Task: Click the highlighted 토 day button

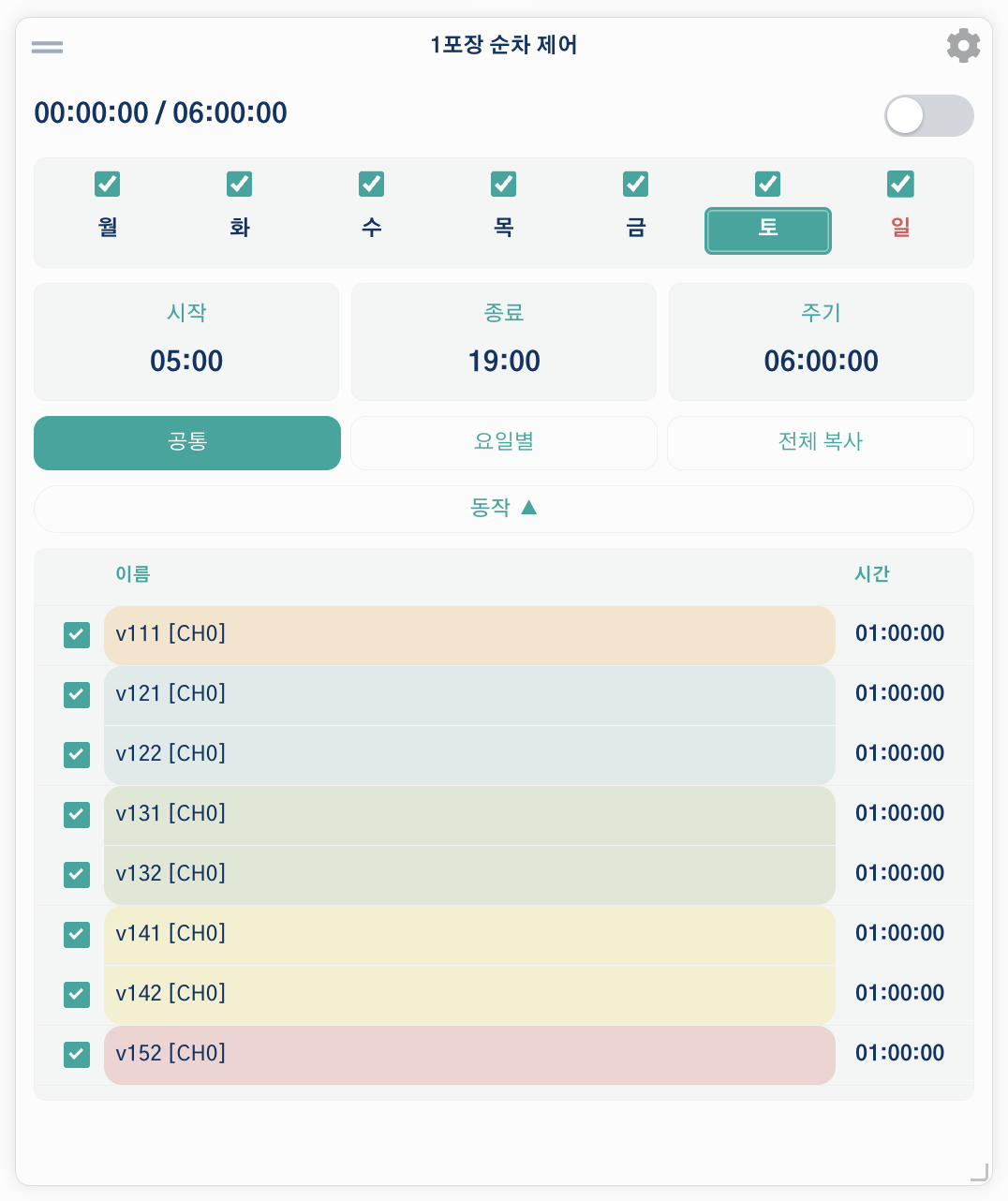Action: (x=768, y=230)
